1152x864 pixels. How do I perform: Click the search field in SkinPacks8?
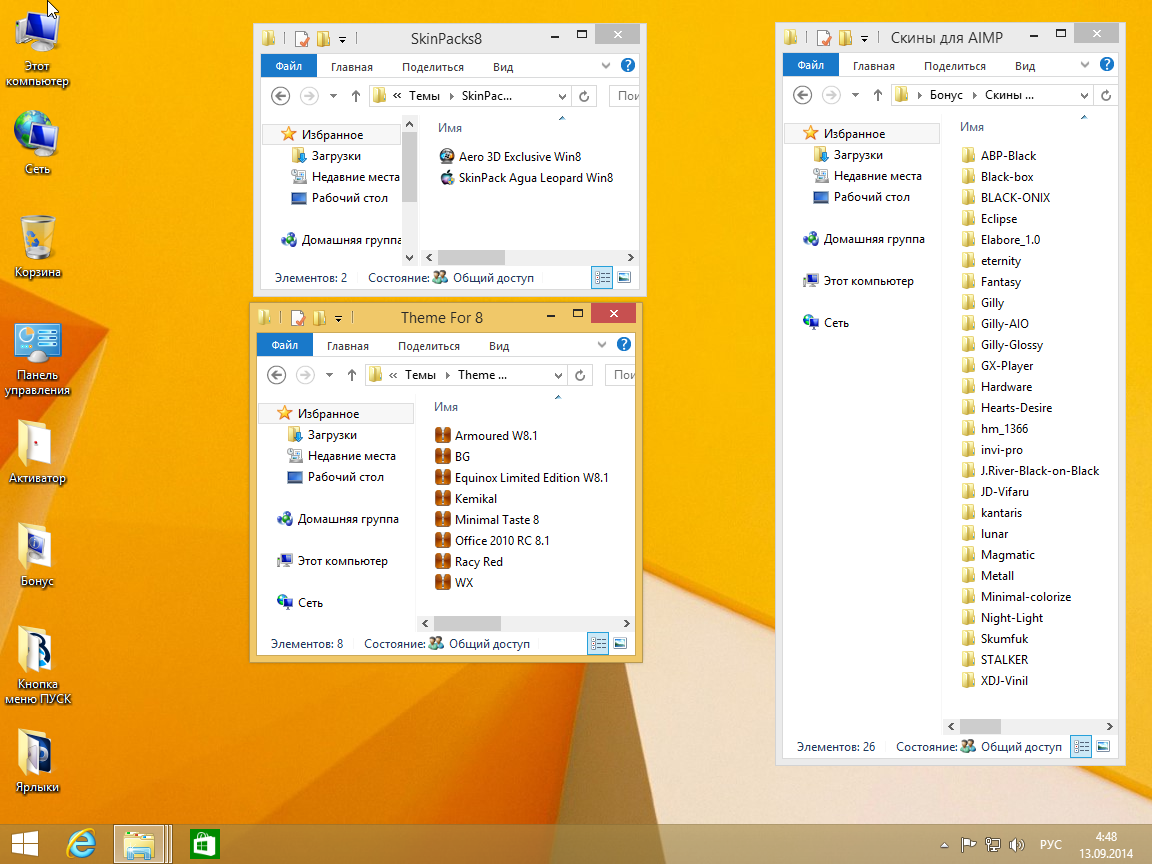pos(624,96)
